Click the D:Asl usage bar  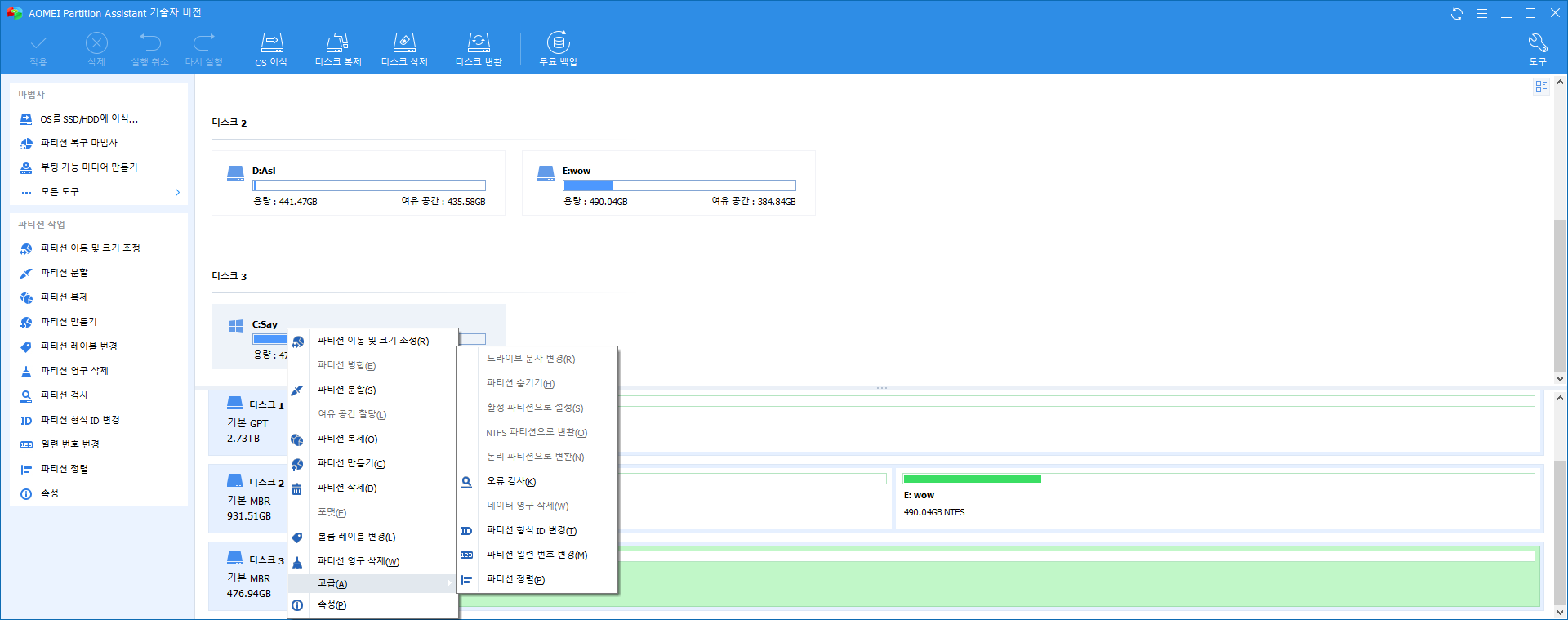coord(369,185)
